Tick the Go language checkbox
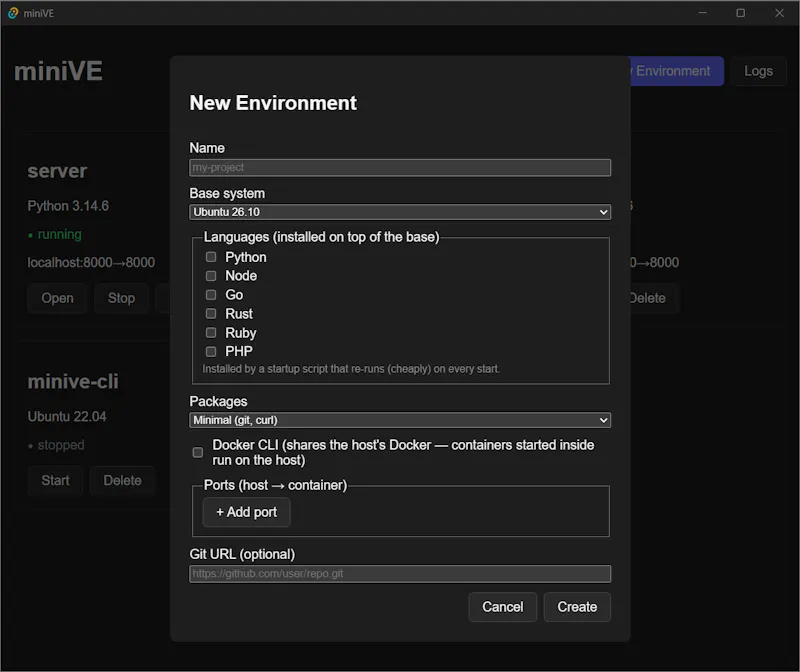This screenshot has height=672, width=800. click(x=211, y=294)
